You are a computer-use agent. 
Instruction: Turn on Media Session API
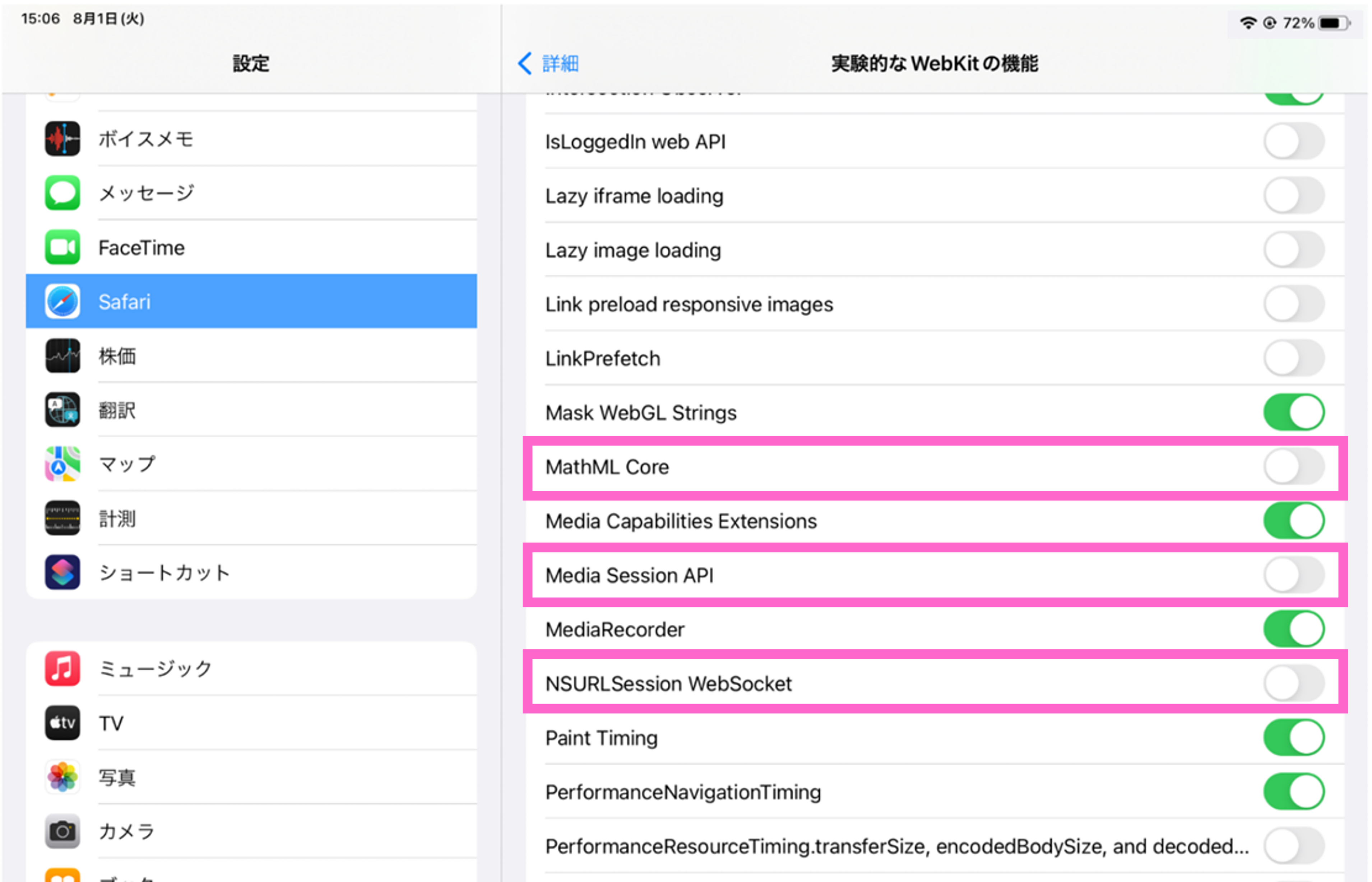pos(1293,575)
